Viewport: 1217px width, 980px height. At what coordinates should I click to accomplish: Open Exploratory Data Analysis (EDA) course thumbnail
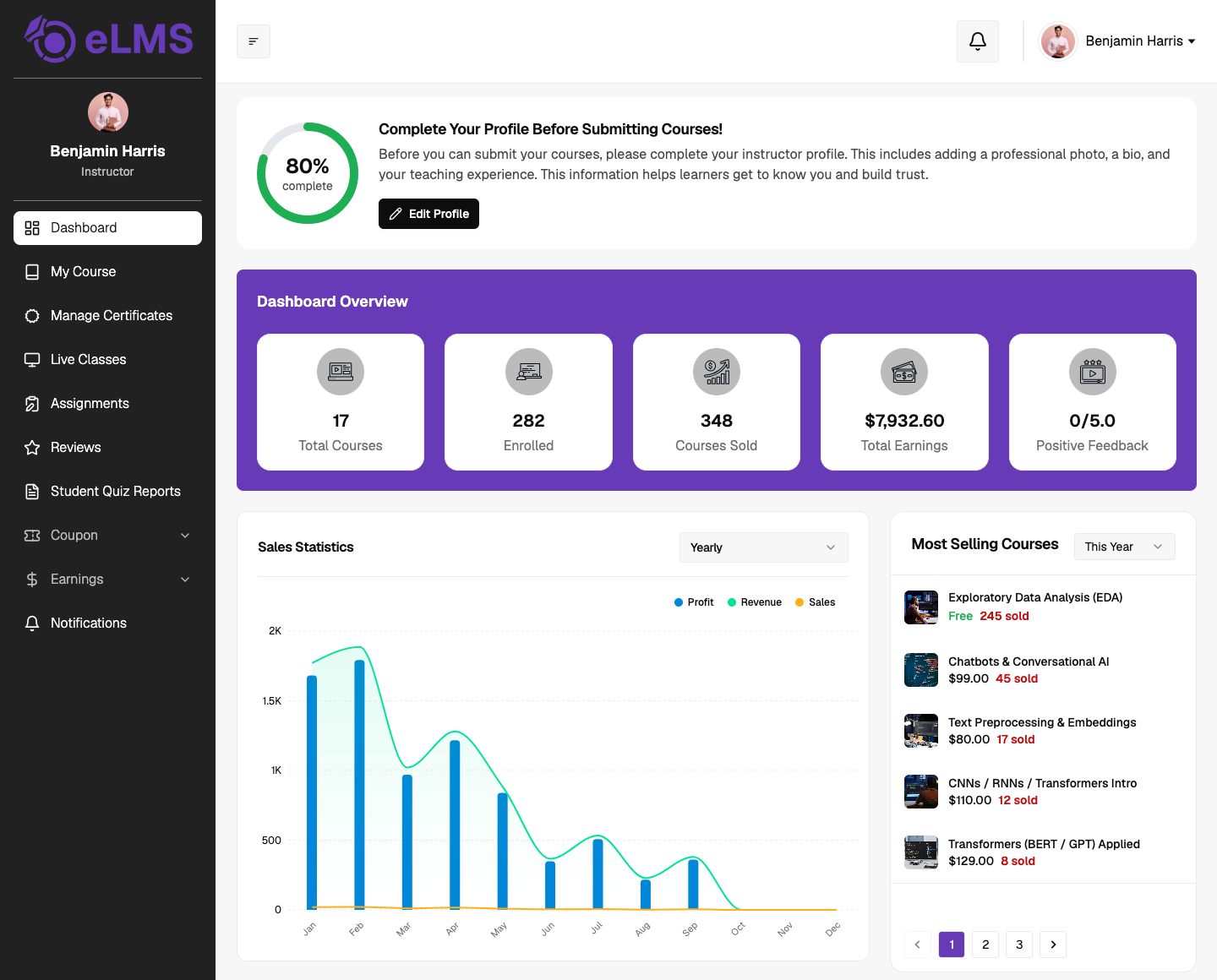pyautogui.click(x=921, y=607)
